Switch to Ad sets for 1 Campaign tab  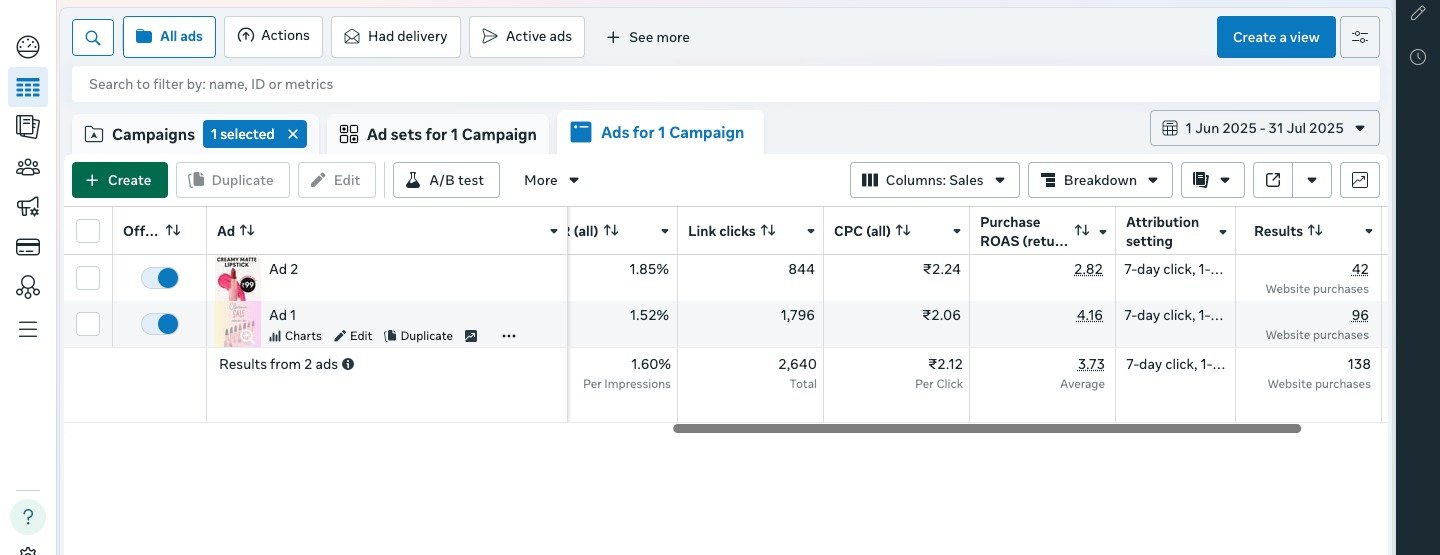tap(438, 134)
